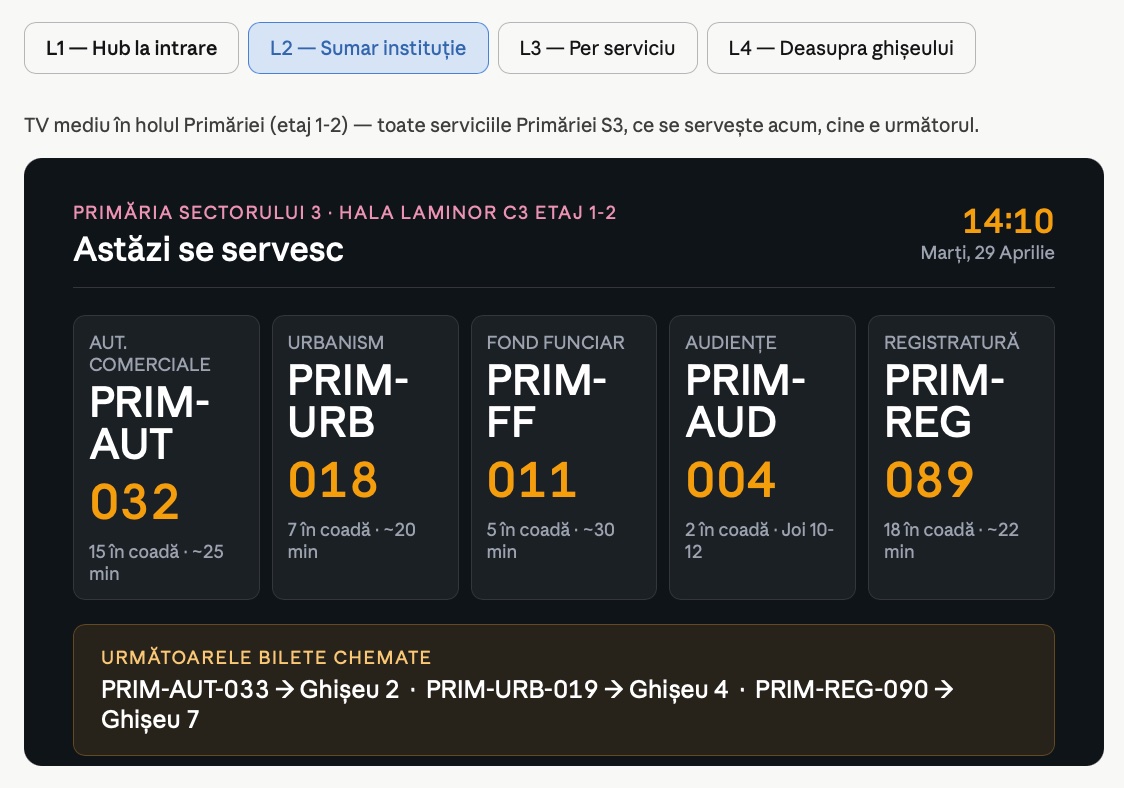Click 'PRIM-URB-019 → Ghișeu 4' entry

click(x=577, y=689)
